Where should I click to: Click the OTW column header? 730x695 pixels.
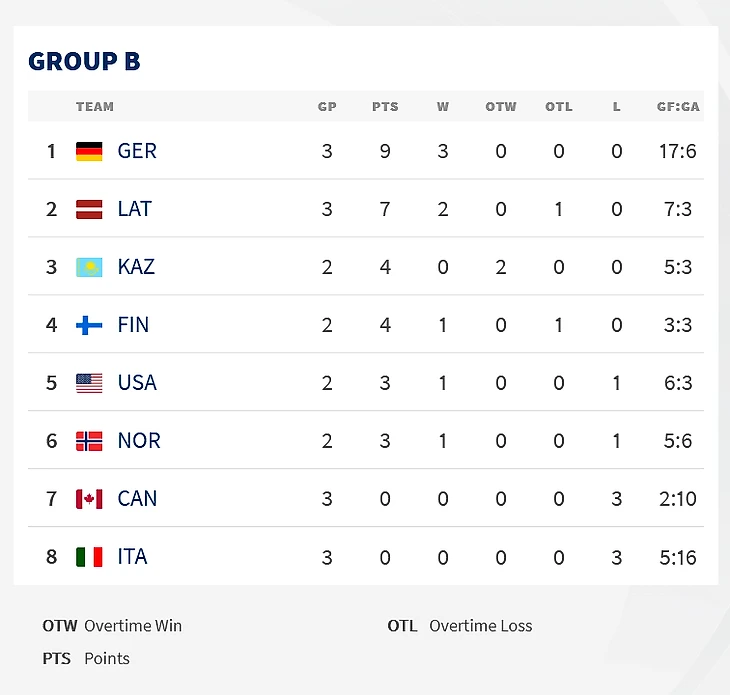click(501, 106)
